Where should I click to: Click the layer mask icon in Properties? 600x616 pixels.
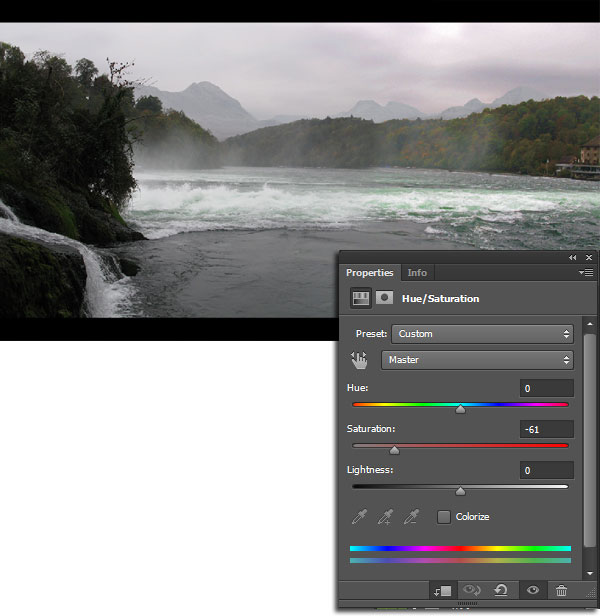tap(384, 298)
